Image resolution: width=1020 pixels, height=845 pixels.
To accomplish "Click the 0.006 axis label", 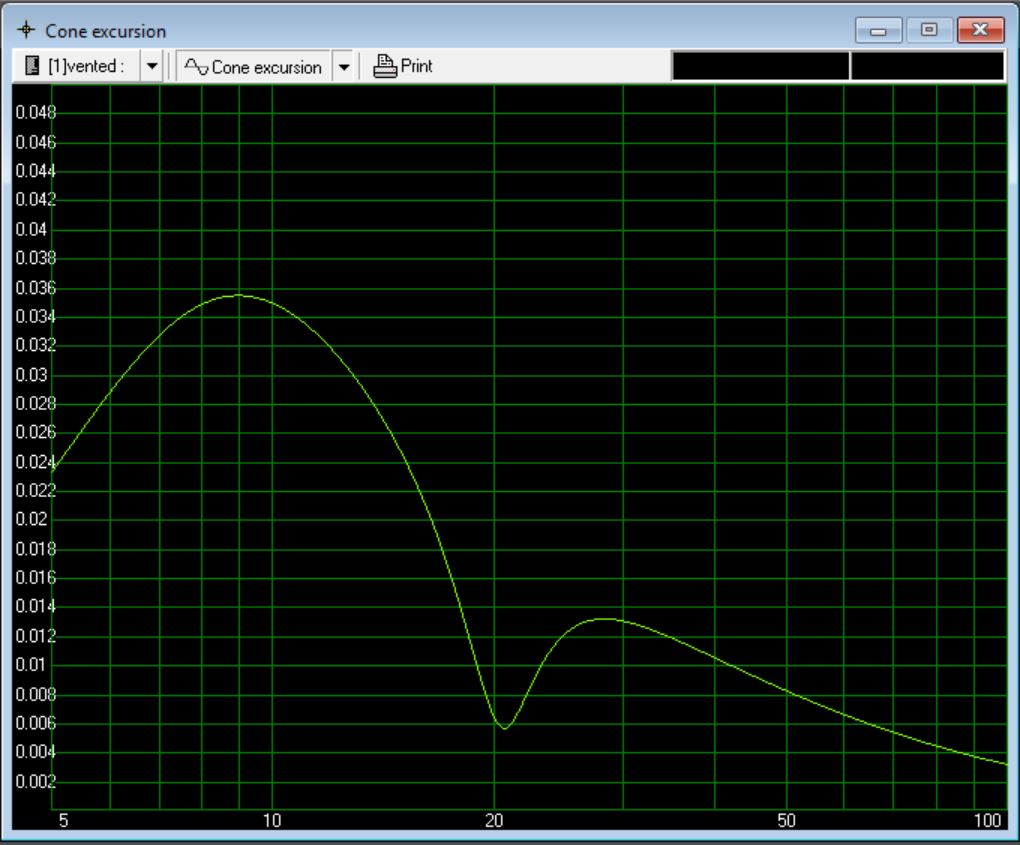I will (36, 723).
